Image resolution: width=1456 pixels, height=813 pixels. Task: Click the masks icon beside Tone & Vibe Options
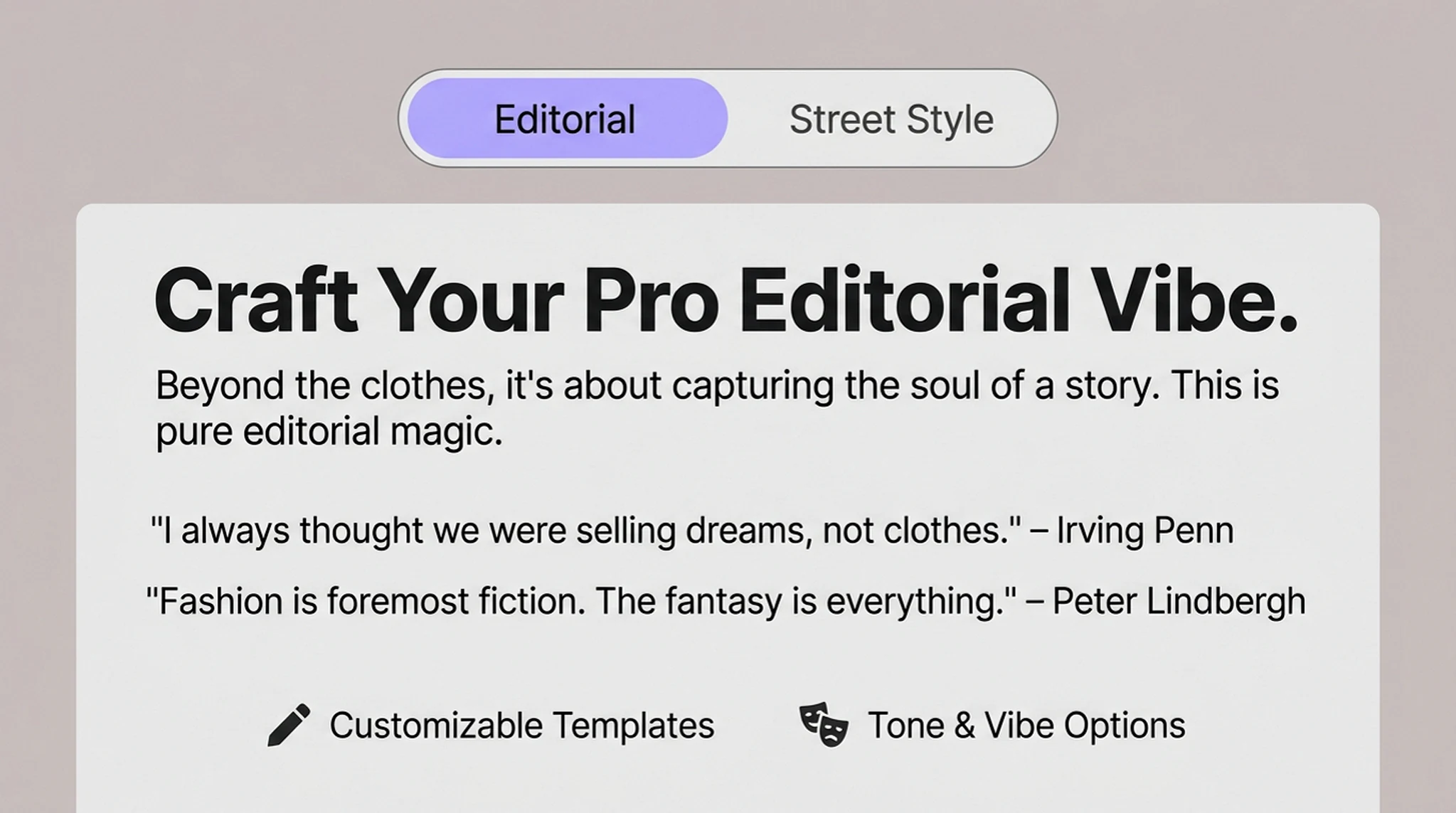[x=823, y=725]
